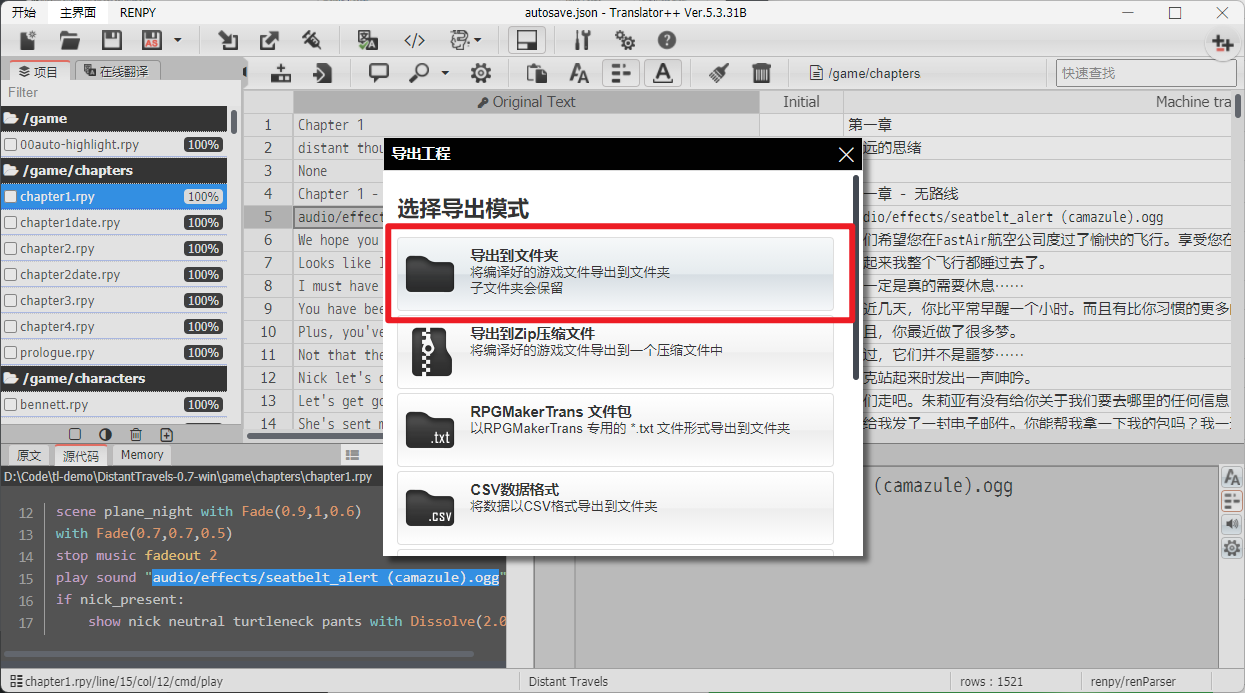The width and height of the screenshot is (1245, 693).
Task: Toggle the underlined A text highlight icon
Action: pyautogui.click(x=662, y=73)
